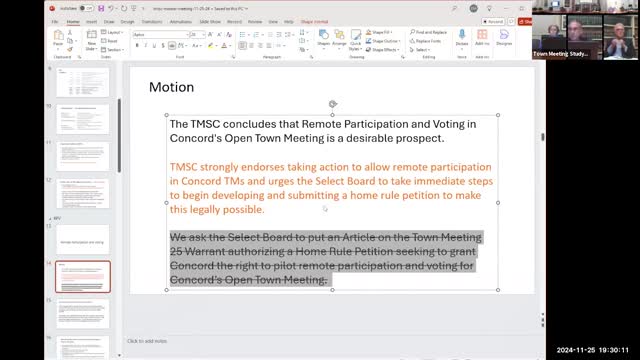Open the Shapes gallery
The width and height of the screenshot is (640, 360).
coord(324,38)
